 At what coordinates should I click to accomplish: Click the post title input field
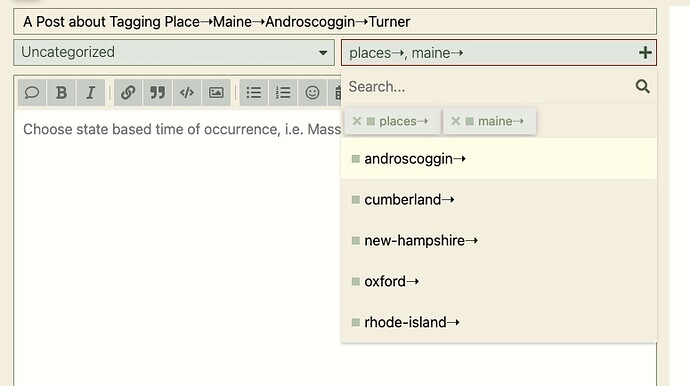pos(335,22)
